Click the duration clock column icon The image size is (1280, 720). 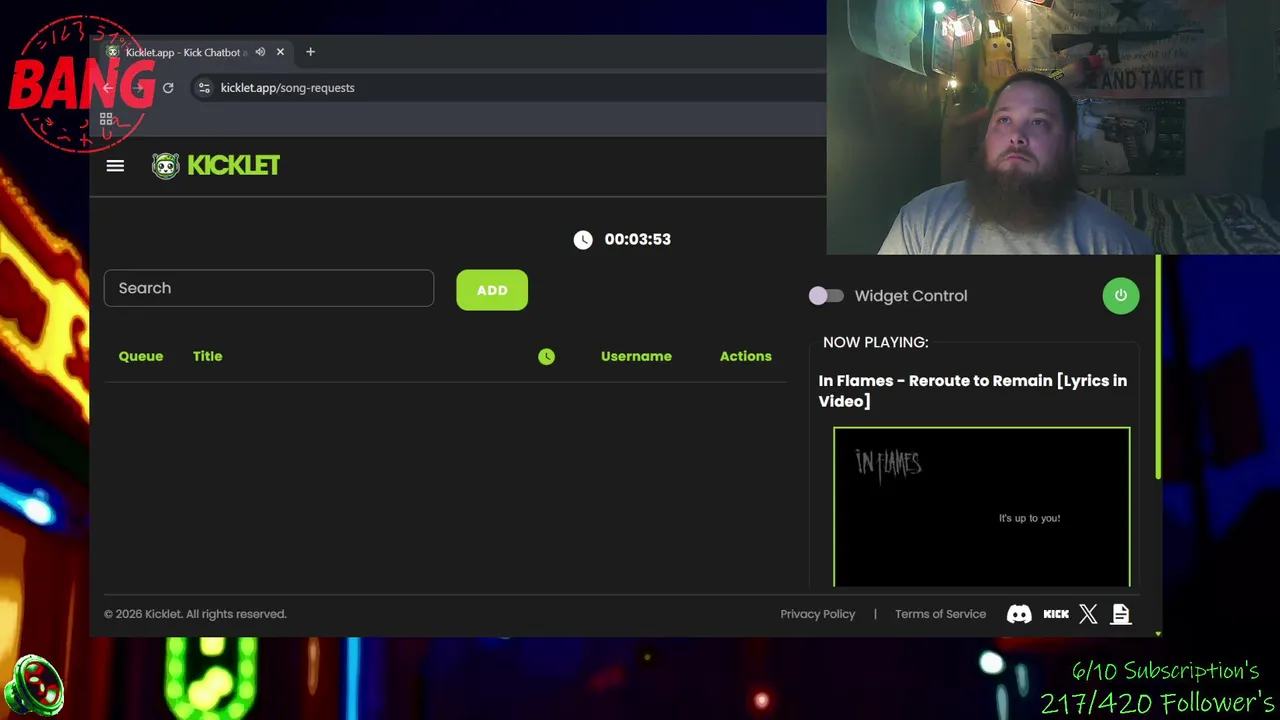(546, 356)
